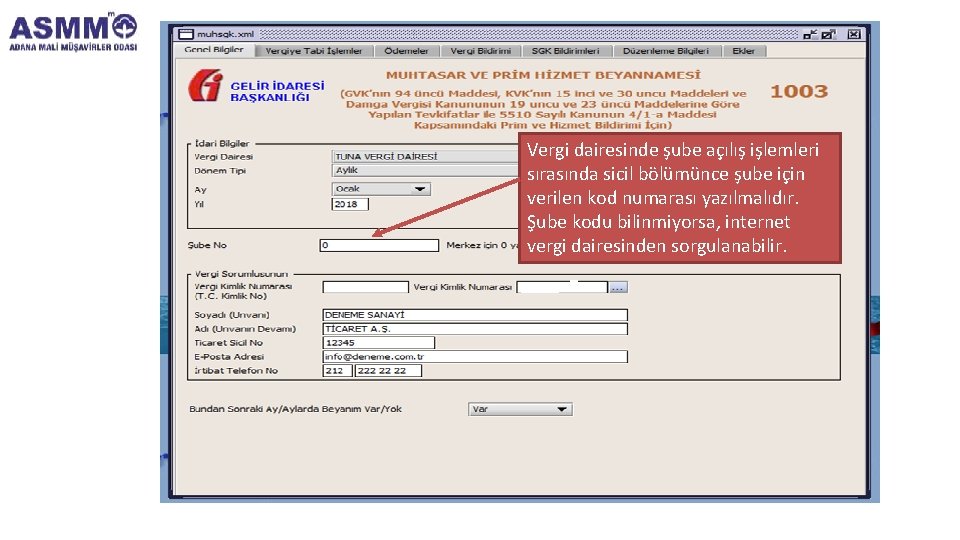Image resolution: width=960 pixels, height=540 pixels.
Task: Select the Genel Bilgiler tab
Action: 214,50
